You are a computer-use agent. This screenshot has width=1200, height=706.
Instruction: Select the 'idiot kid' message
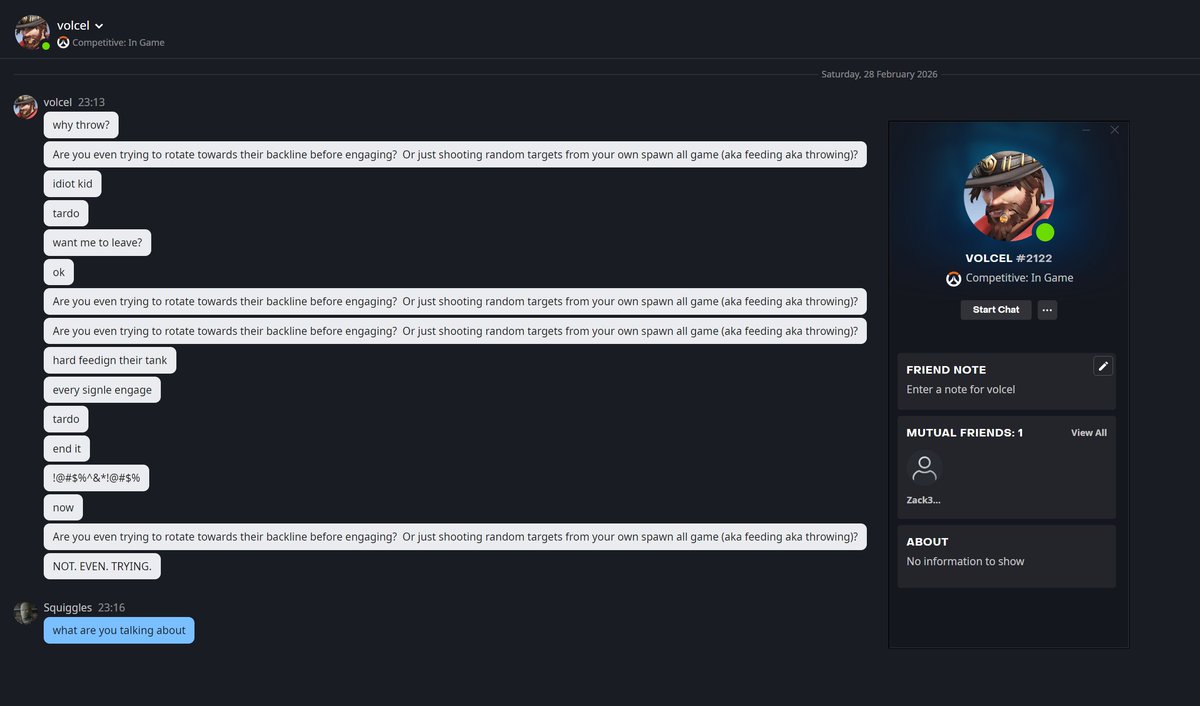(73, 184)
